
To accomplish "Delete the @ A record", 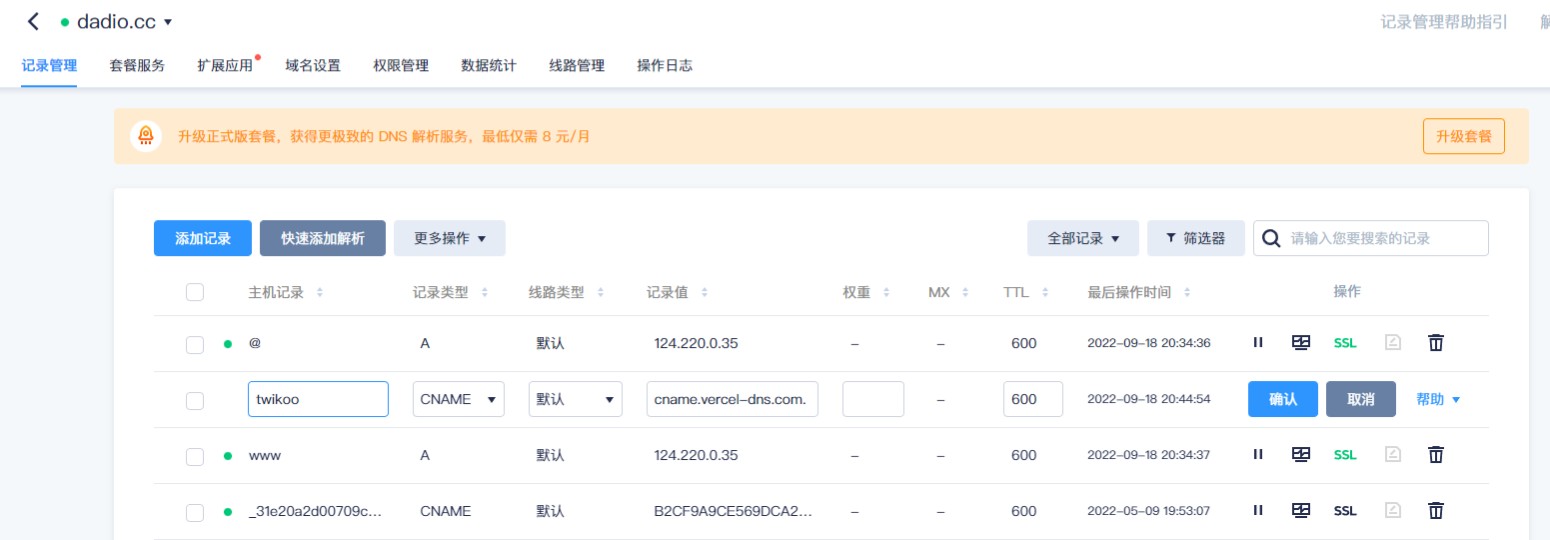I will click(1436, 343).
